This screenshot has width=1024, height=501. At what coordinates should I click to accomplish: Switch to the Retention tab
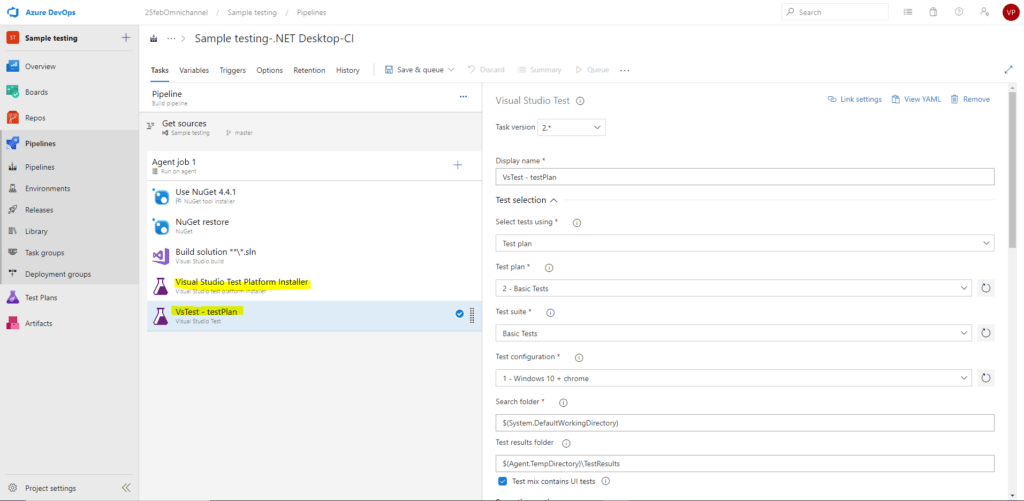(310, 70)
